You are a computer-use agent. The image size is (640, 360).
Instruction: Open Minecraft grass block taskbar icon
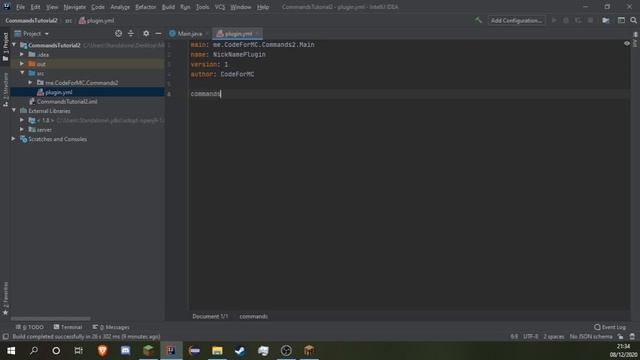click(x=148, y=351)
